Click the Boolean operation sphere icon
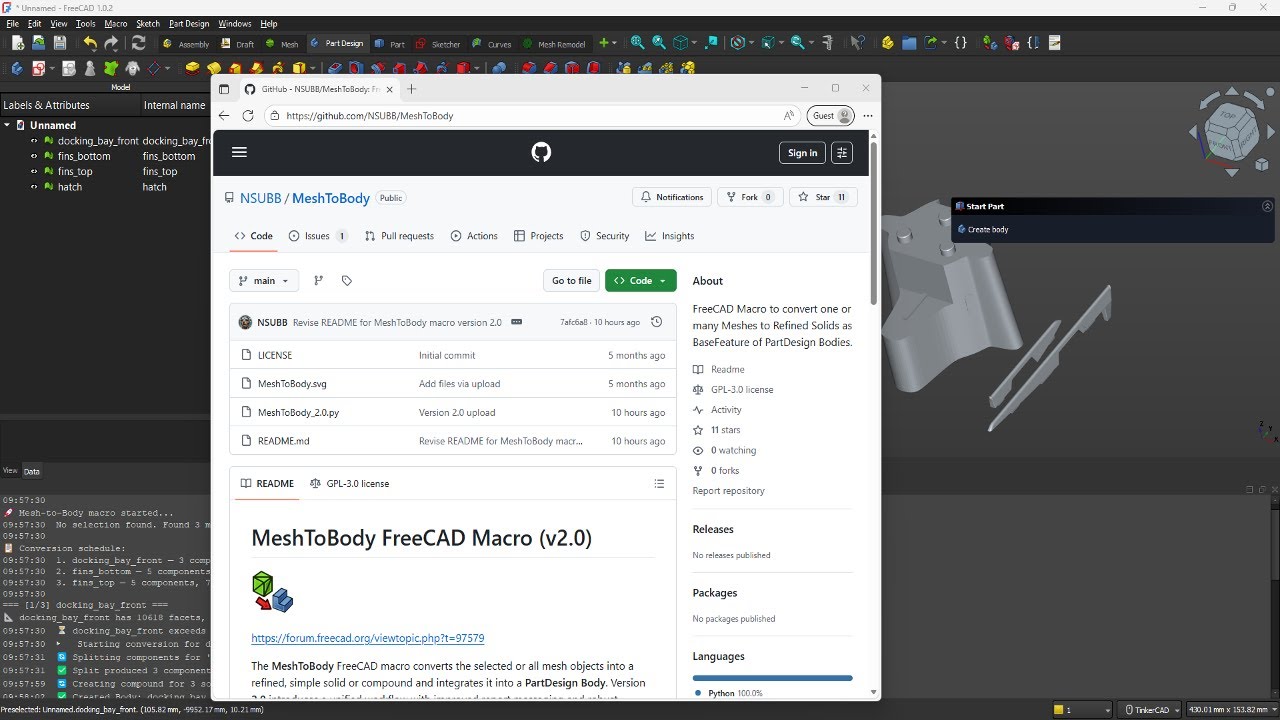This screenshot has height=720, width=1280. point(498,68)
